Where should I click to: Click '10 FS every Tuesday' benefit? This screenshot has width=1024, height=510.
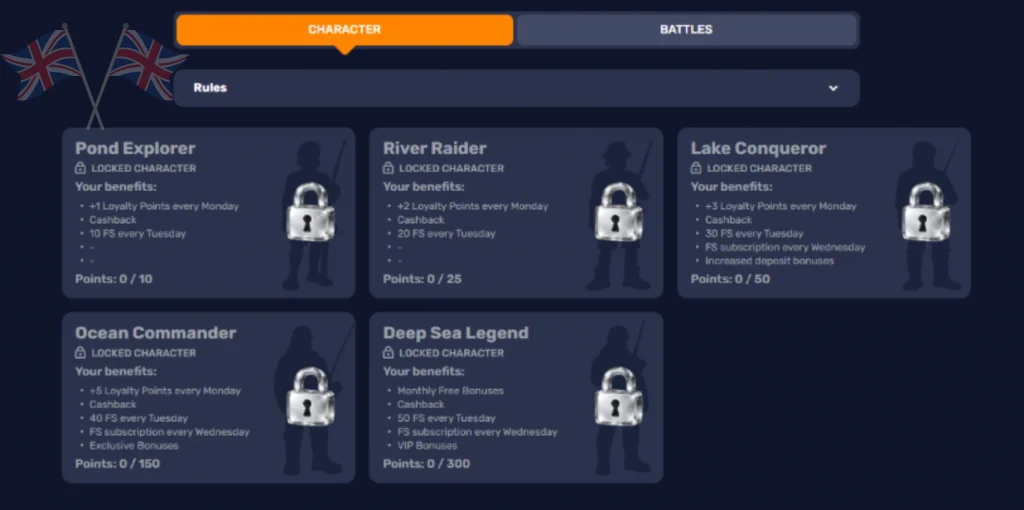coord(138,234)
